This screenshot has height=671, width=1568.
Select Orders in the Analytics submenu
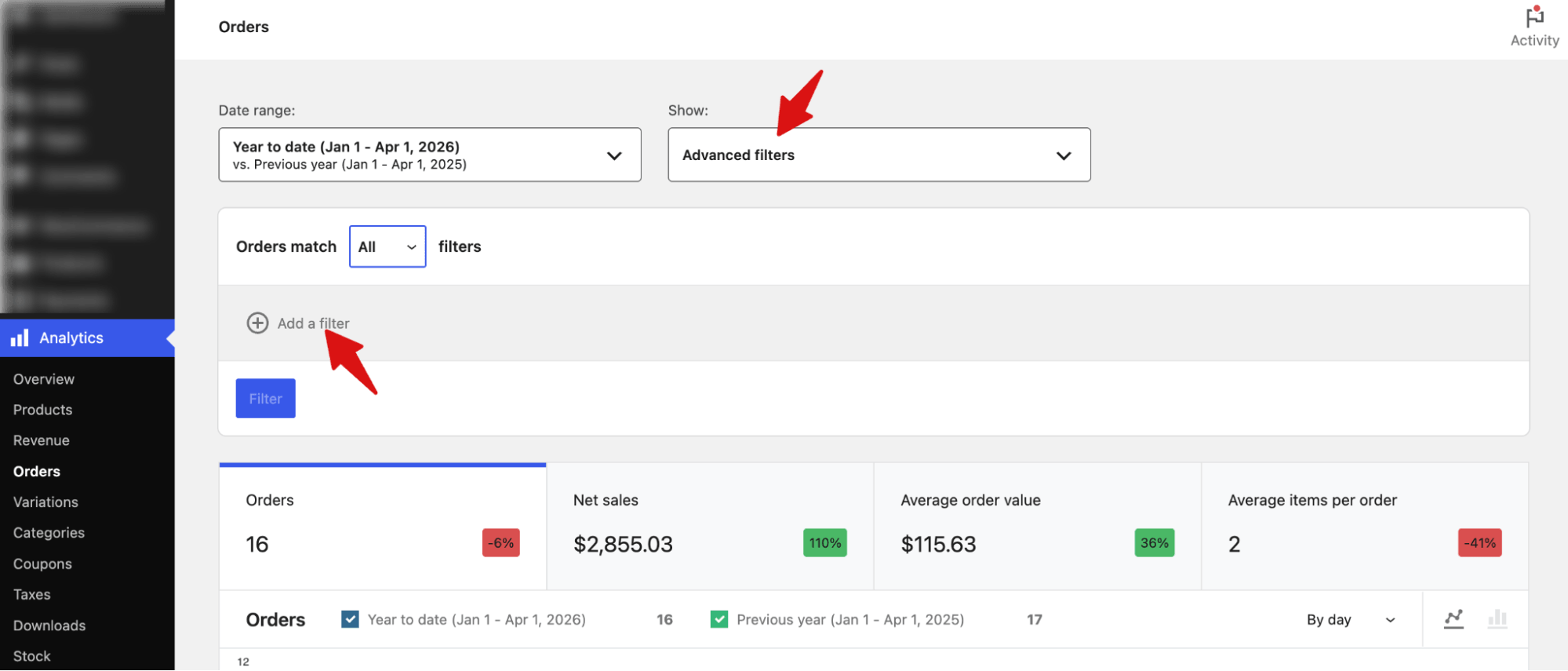coord(37,471)
